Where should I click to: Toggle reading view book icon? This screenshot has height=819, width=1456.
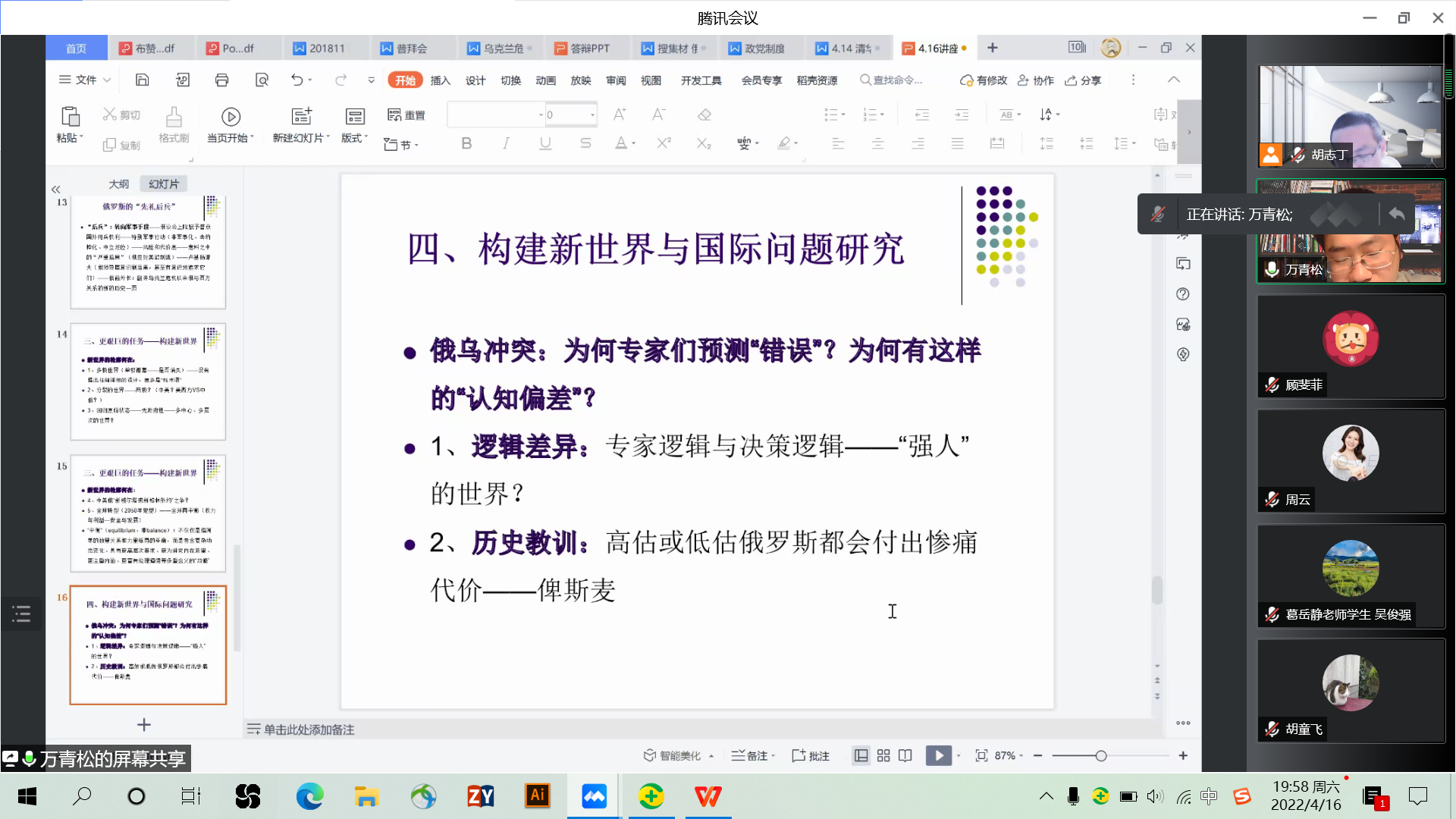coord(905,756)
